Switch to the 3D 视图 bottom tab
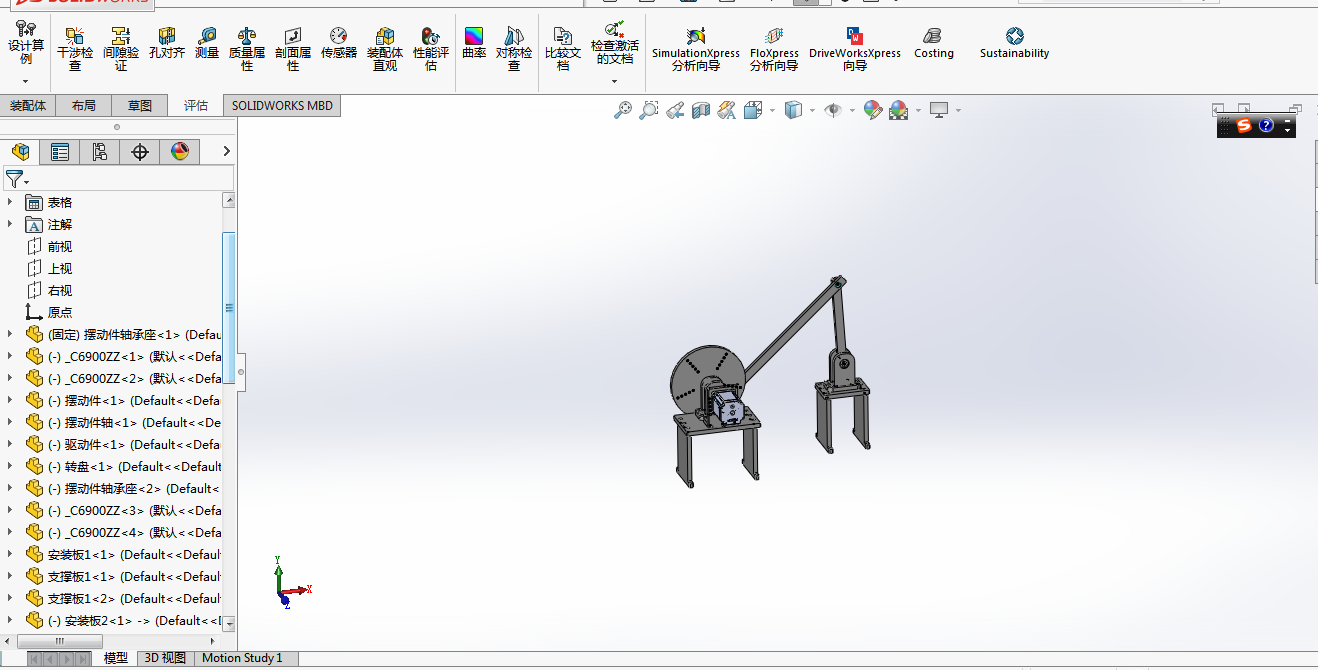 [165, 658]
